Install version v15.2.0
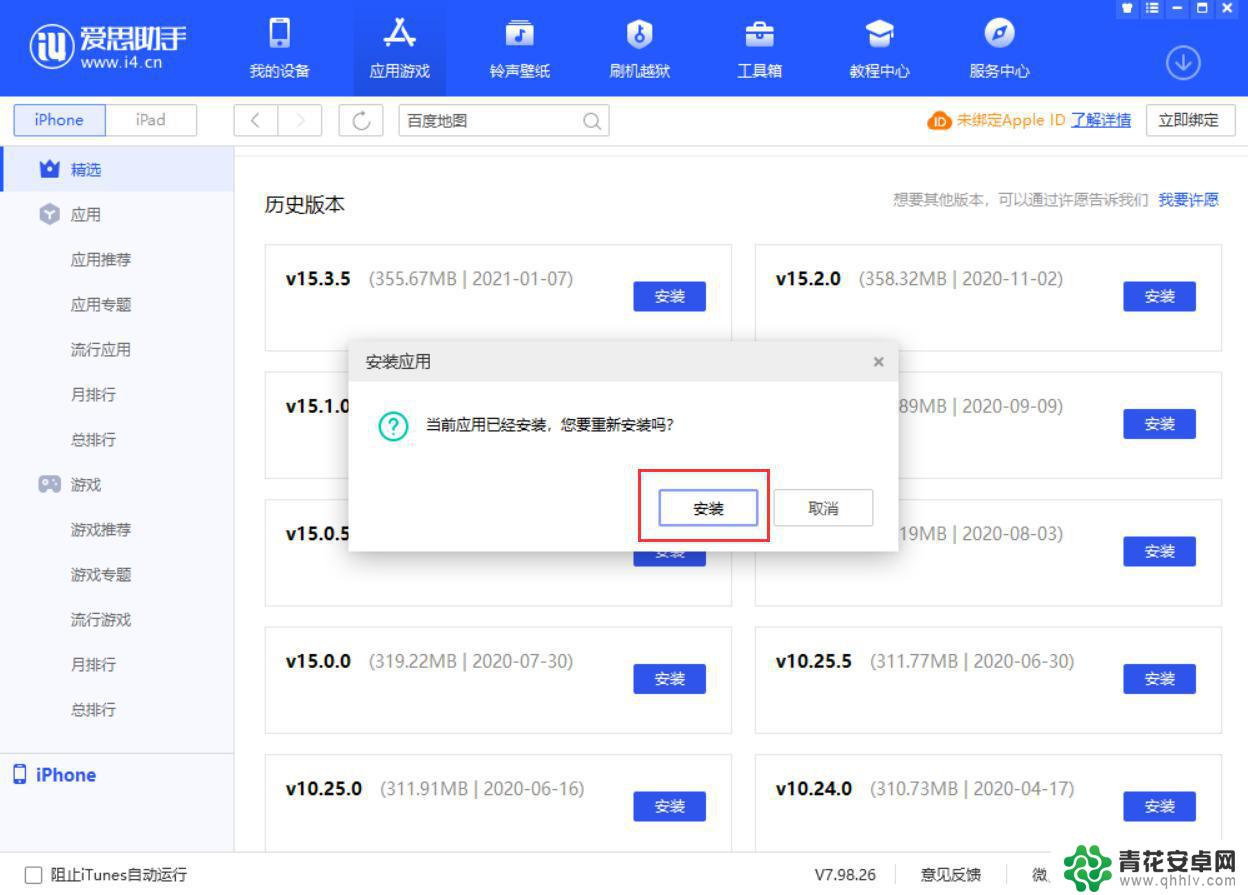1248x895 pixels. click(1159, 296)
